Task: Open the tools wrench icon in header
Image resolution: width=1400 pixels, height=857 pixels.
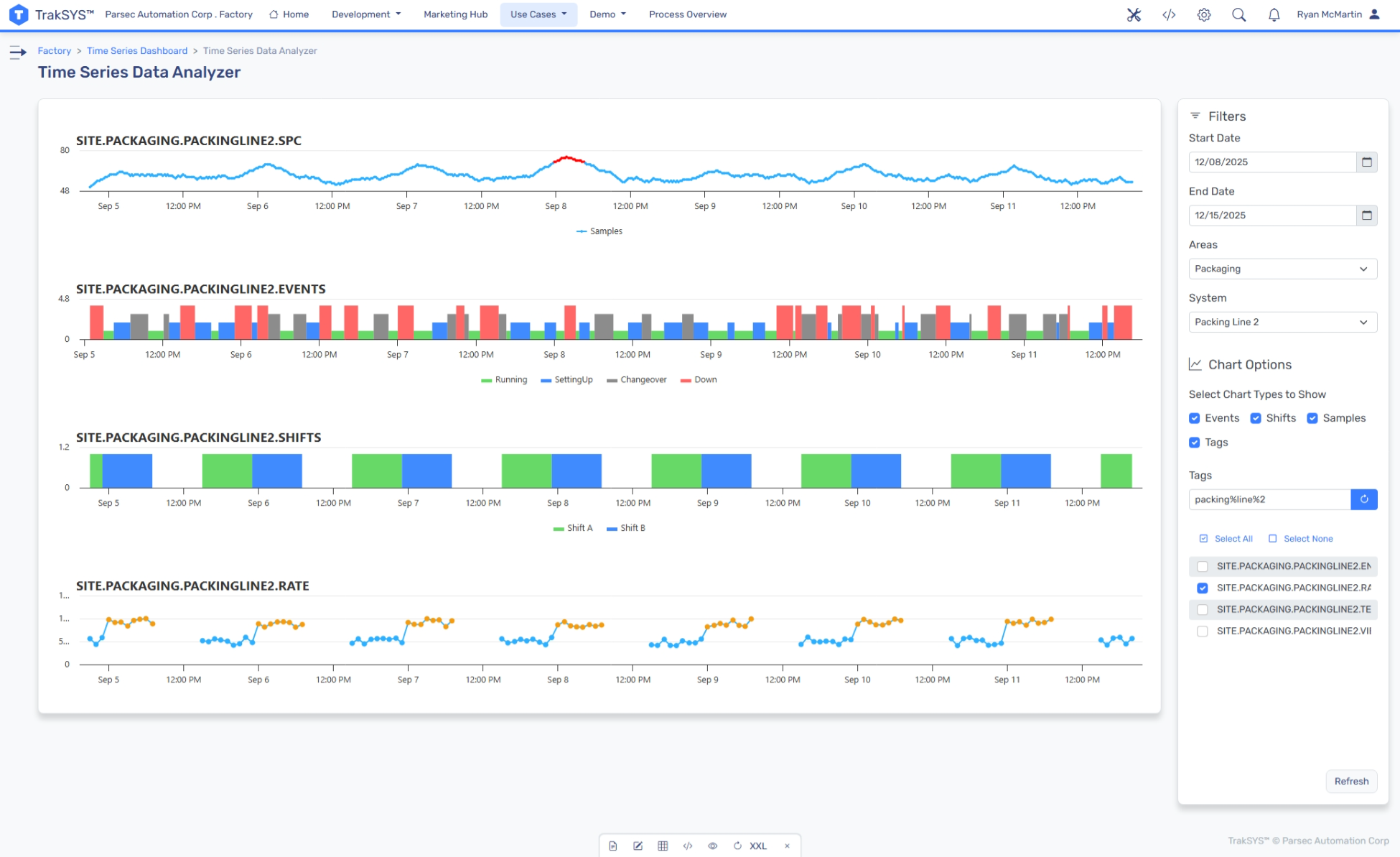Action: pyautogui.click(x=1134, y=14)
